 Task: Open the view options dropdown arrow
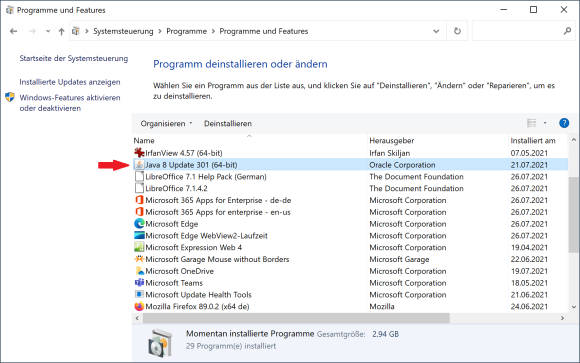(x=545, y=123)
